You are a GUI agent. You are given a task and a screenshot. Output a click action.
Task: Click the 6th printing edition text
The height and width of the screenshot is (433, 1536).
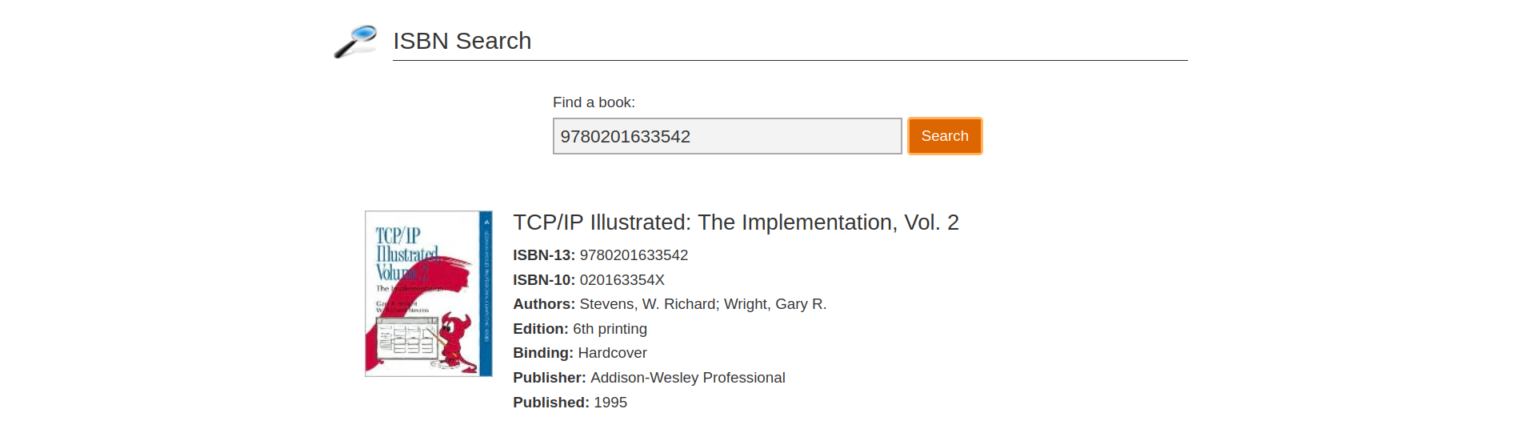tap(610, 329)
